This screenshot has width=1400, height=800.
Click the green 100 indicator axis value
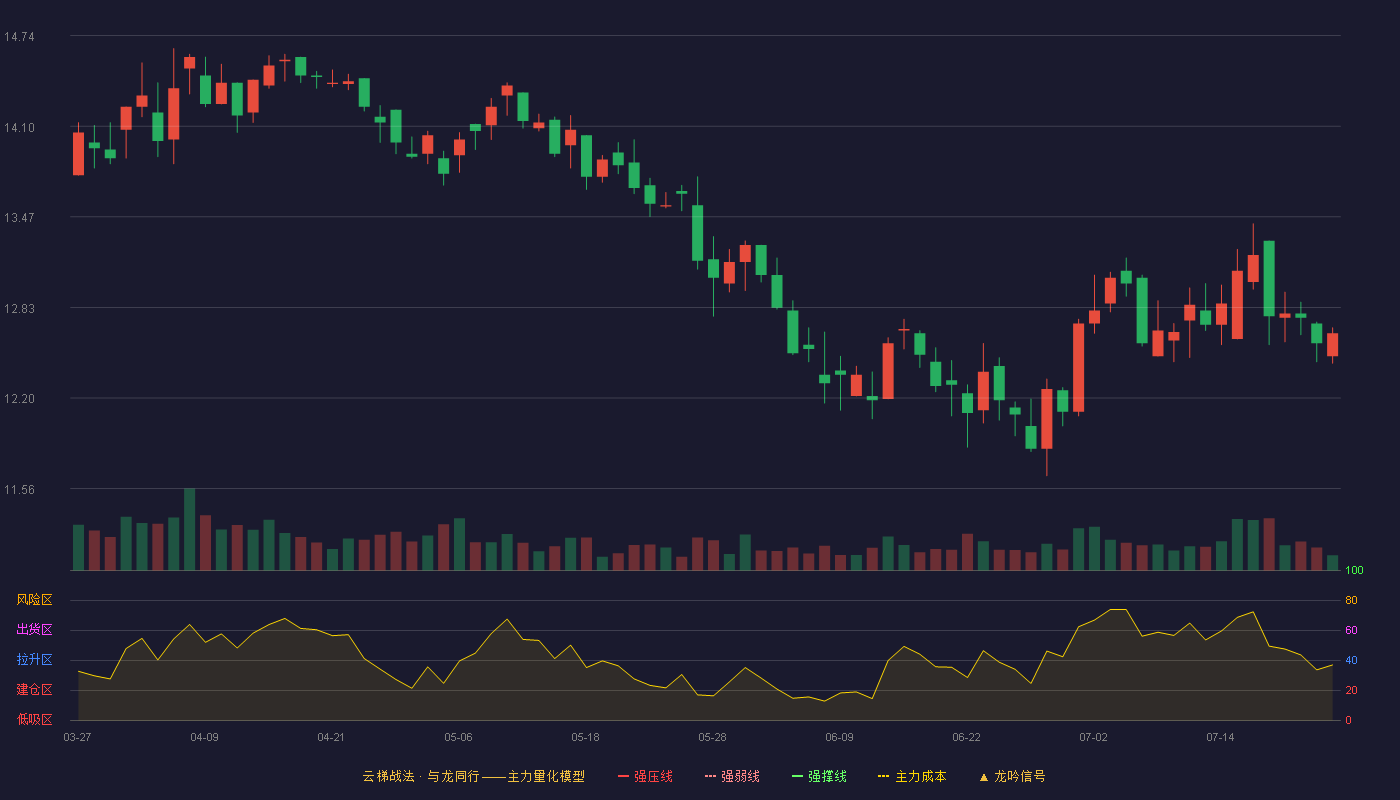pos(1354,571)
